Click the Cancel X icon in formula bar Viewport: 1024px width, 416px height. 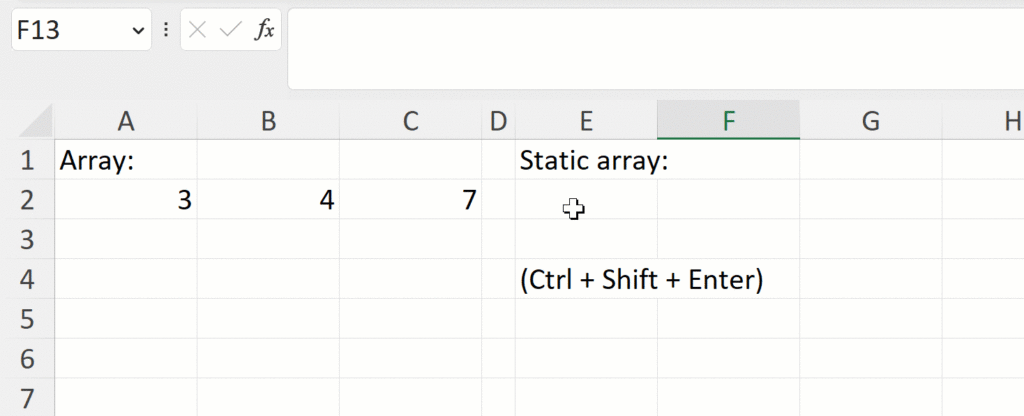point(197,30)
